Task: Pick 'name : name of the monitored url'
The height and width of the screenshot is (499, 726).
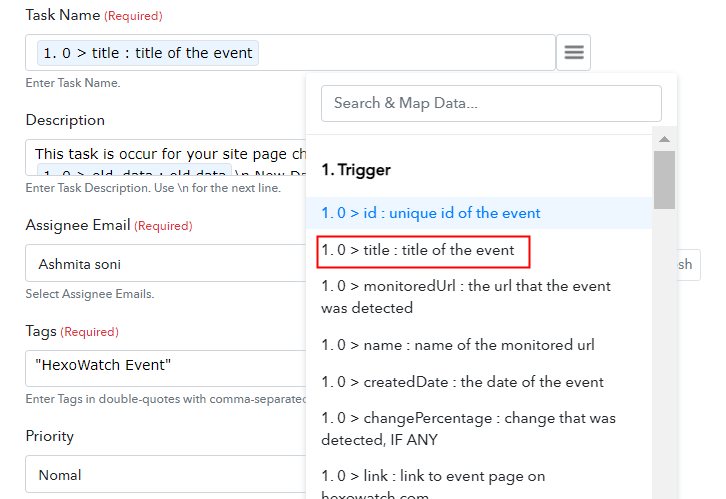Action: pyautogui.click(x=479, y=345)
